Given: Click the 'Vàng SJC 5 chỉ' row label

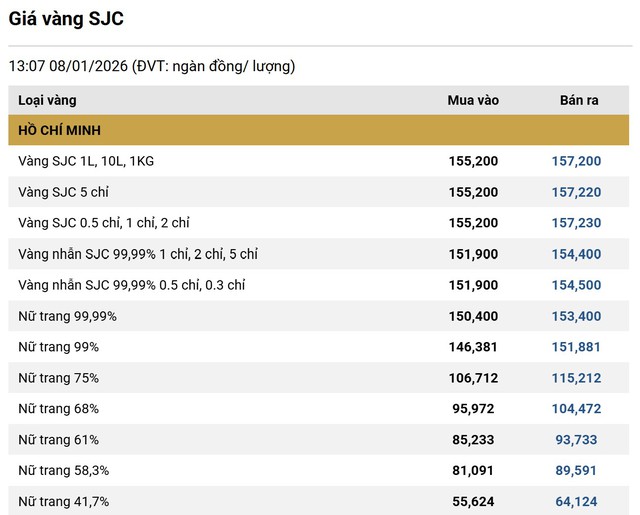Looking at the screenshot, I should (63, 192).
